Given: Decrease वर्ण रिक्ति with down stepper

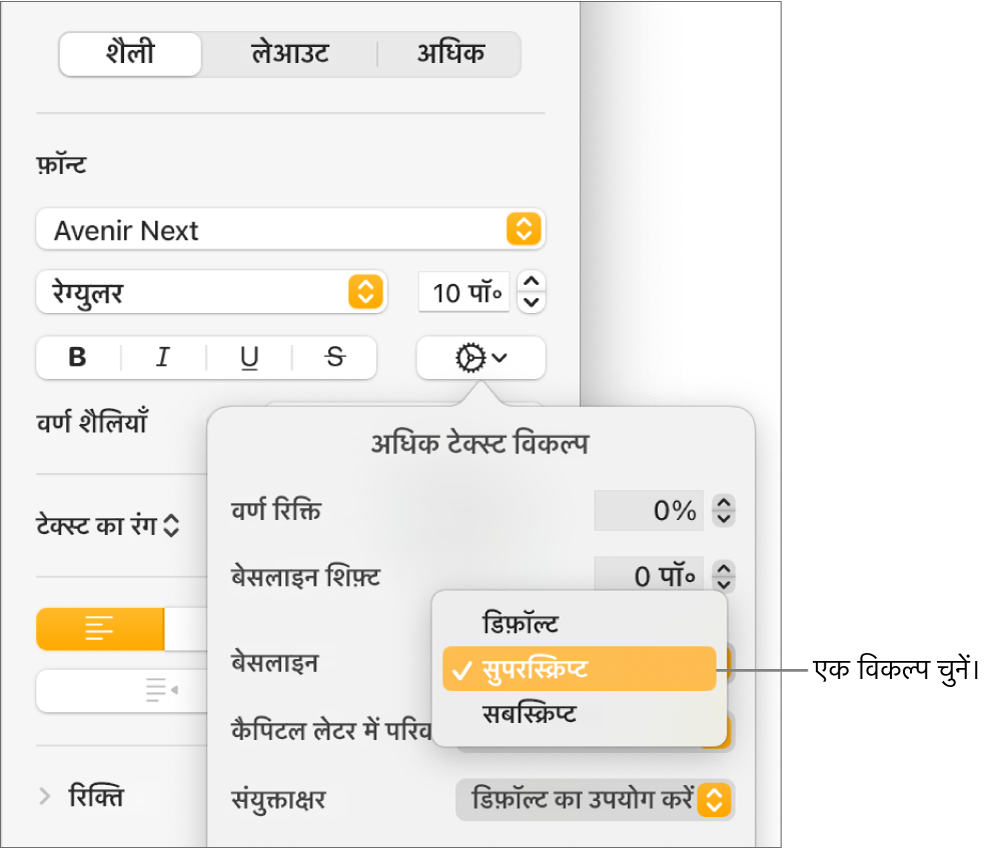Looking at the screenshot, I should click(724, 519).
